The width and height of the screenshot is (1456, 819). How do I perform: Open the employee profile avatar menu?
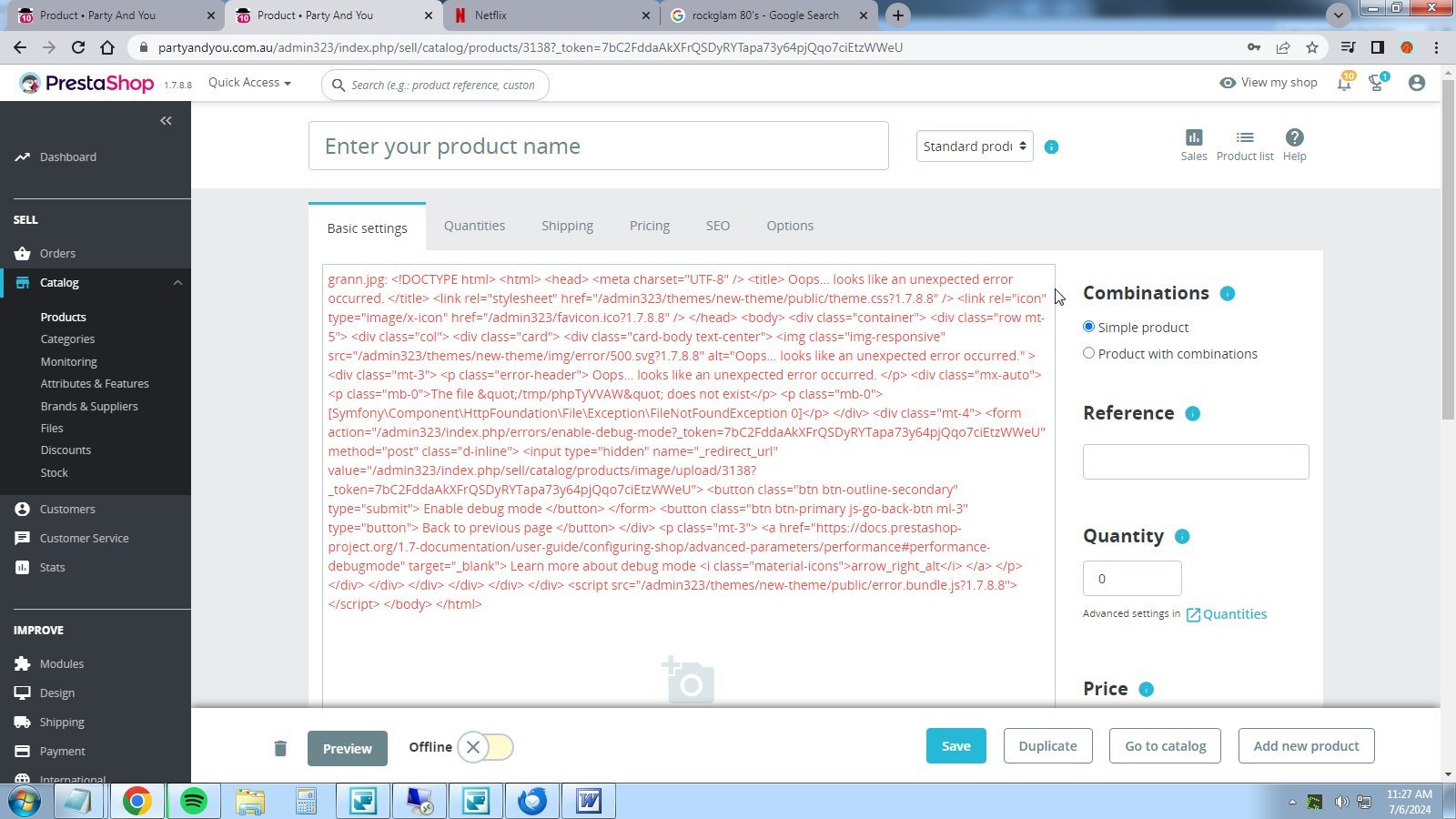[1416, 83]
